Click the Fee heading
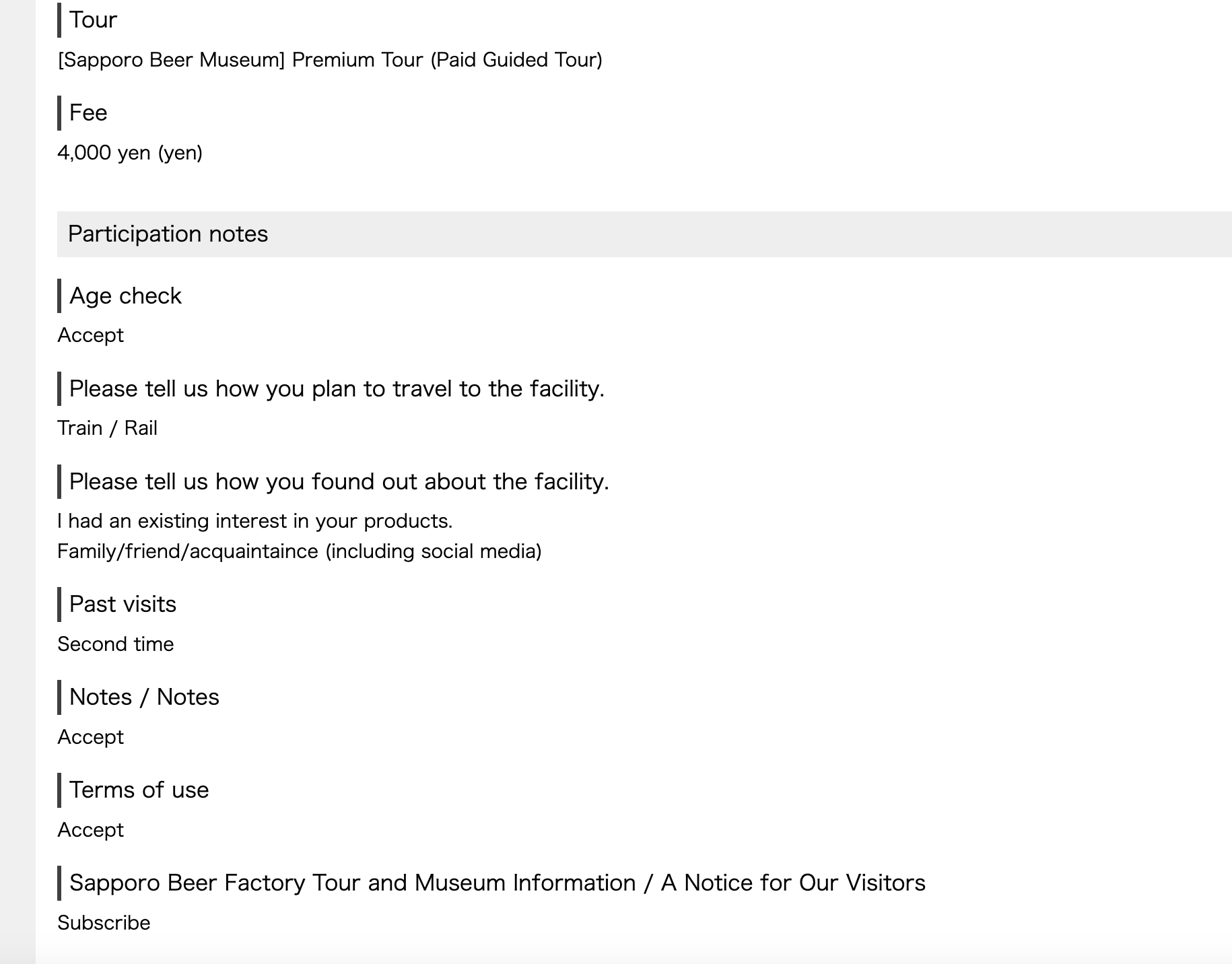The width and height of the screenshot is (1232, 964). [88, 113]
